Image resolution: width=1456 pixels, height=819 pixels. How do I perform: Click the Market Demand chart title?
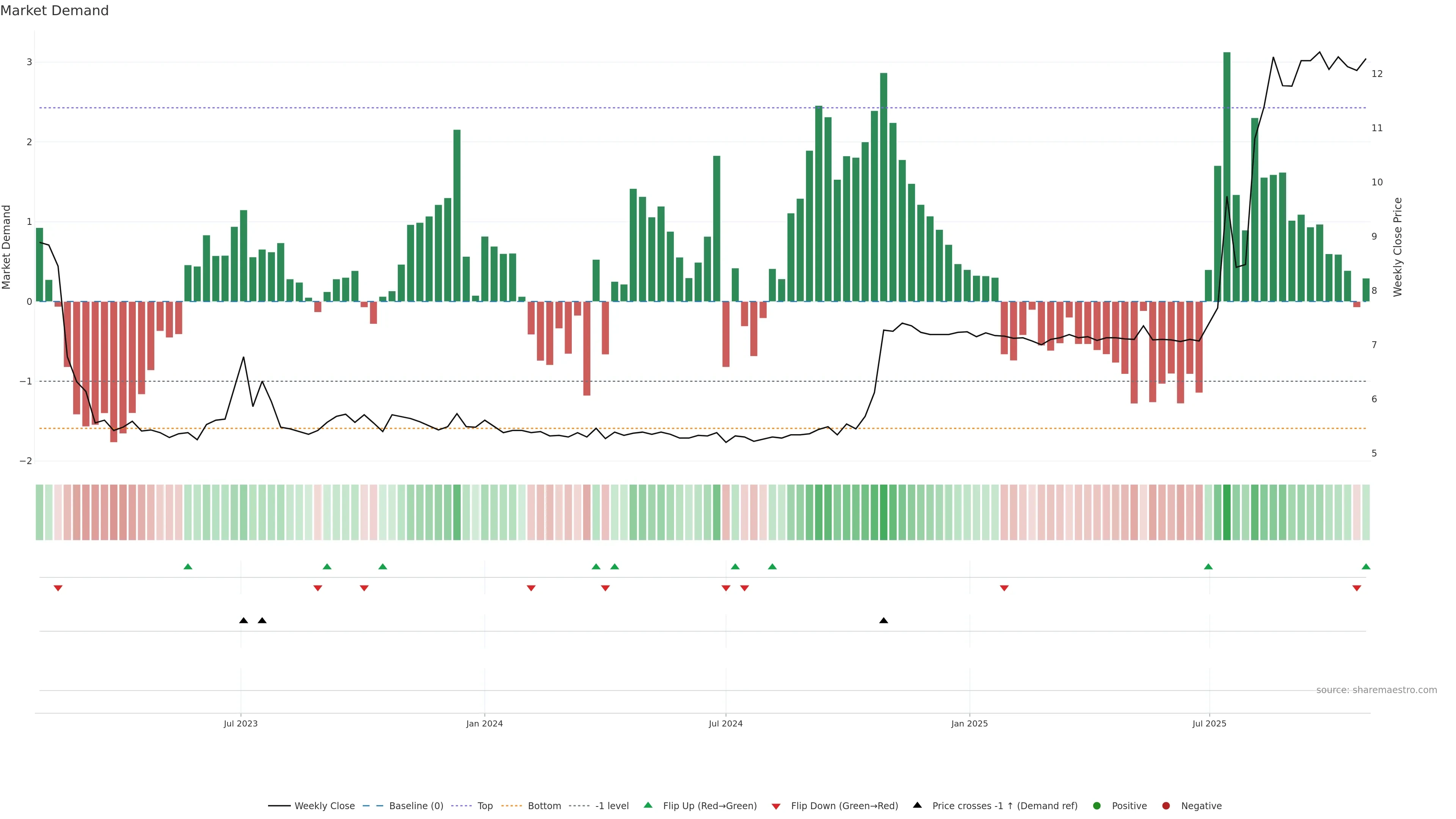pos(54,11)
